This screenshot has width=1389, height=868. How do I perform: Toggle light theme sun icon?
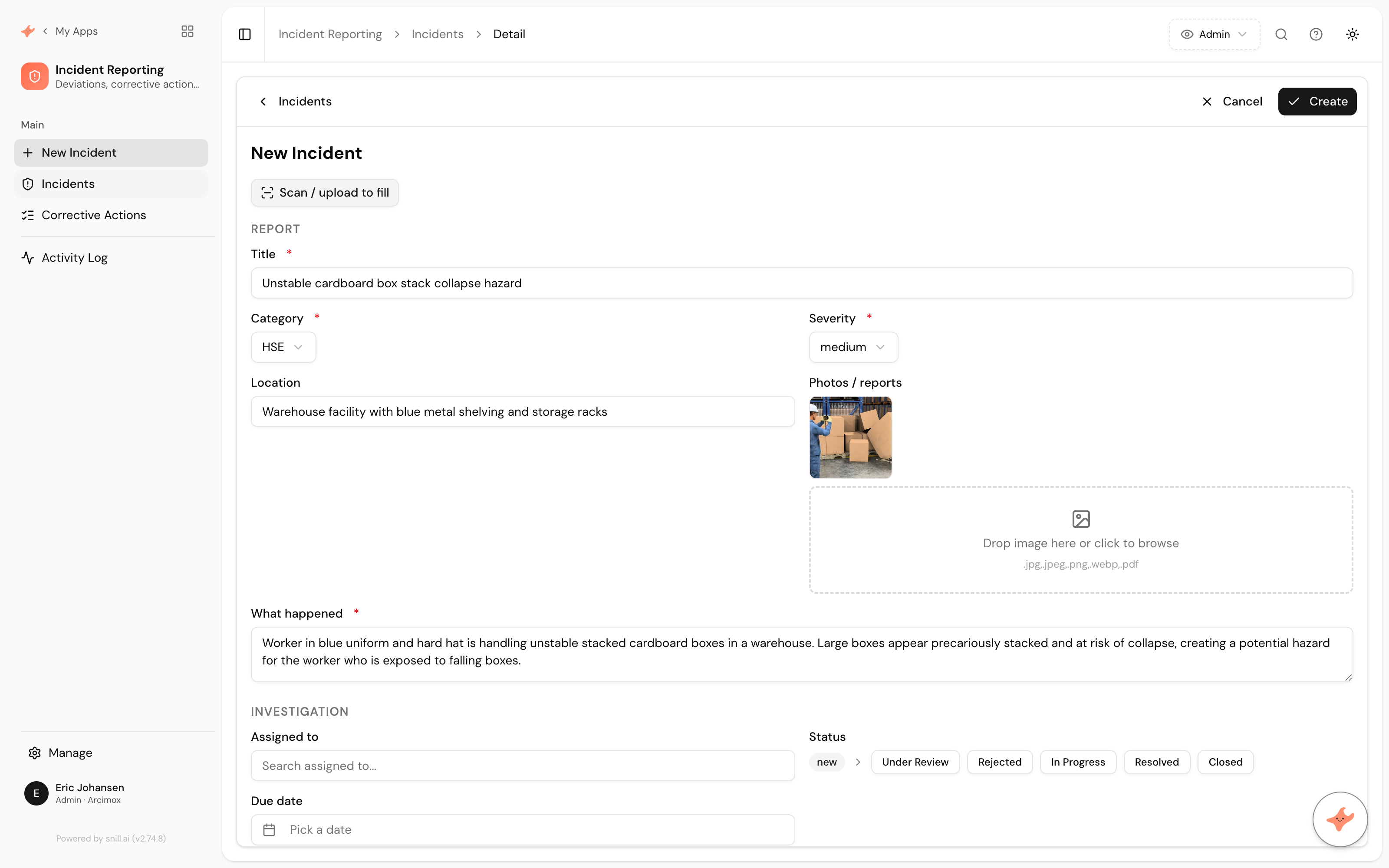(x=1352, y=34)
